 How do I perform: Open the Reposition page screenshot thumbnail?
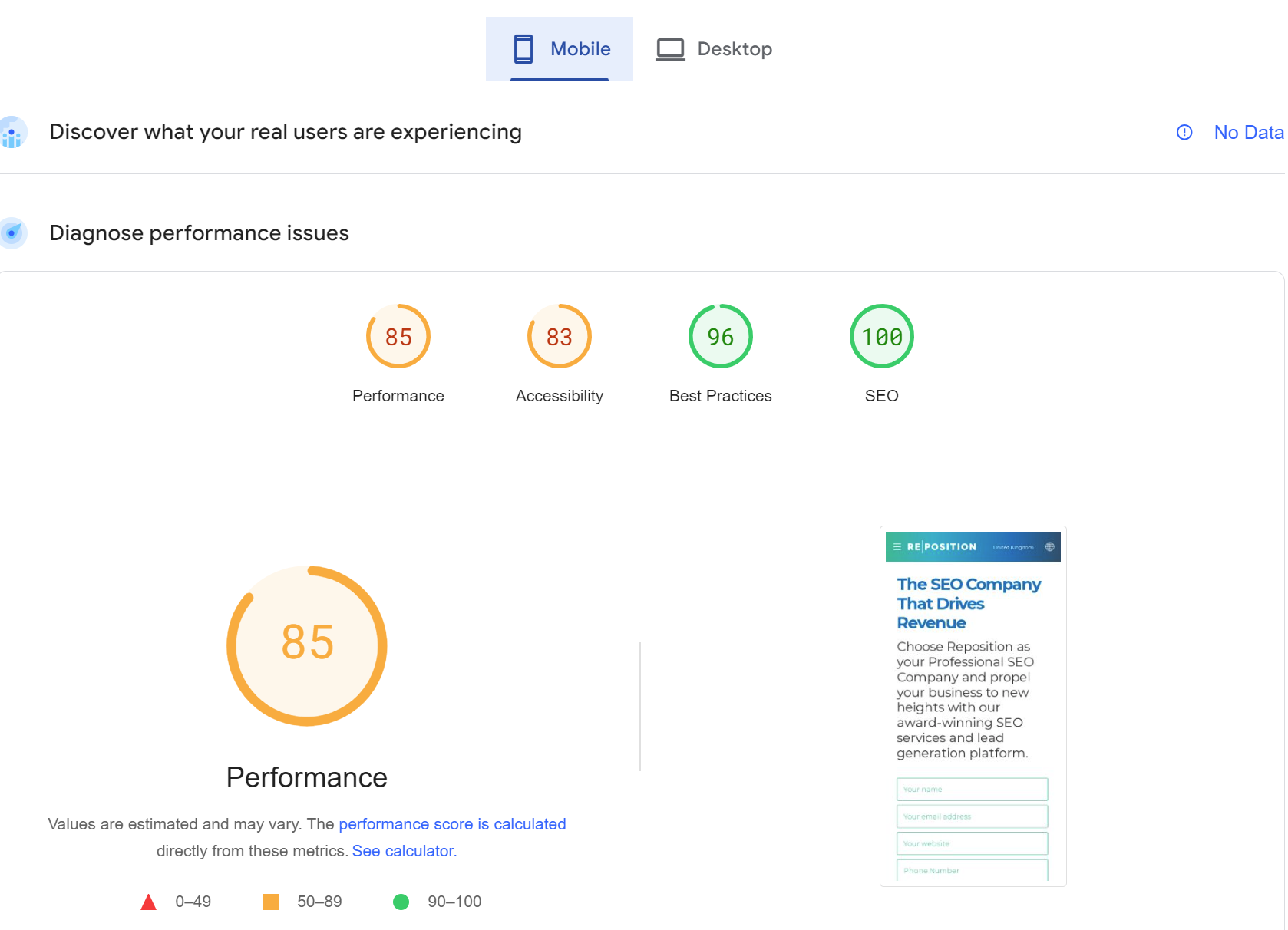(973, 706)
